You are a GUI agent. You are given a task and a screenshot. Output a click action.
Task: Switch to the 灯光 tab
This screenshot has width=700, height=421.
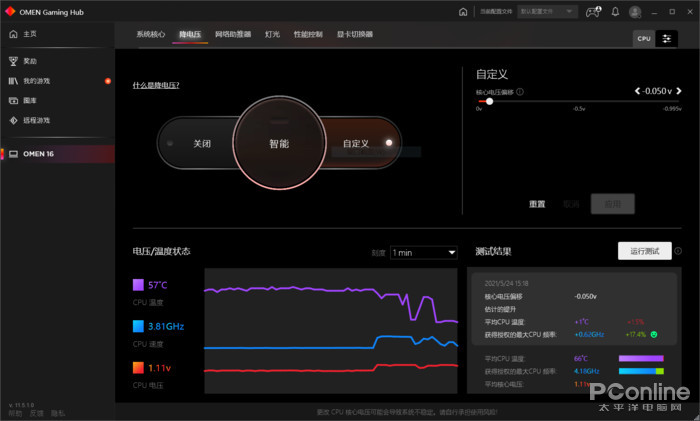pyautogui.click(x=272, y=34)
